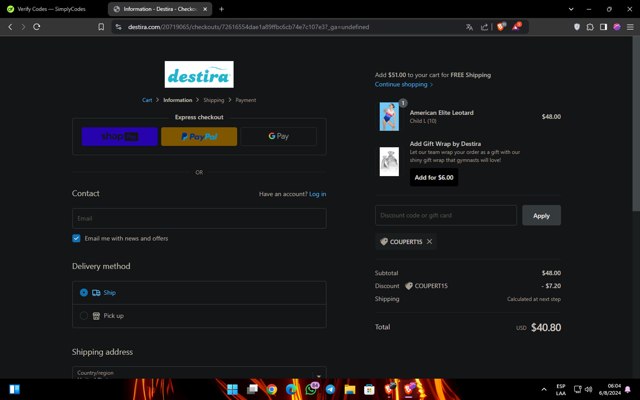Bookmark this page with the bookmark icon

pyautogui.click(x=101, y=27)
